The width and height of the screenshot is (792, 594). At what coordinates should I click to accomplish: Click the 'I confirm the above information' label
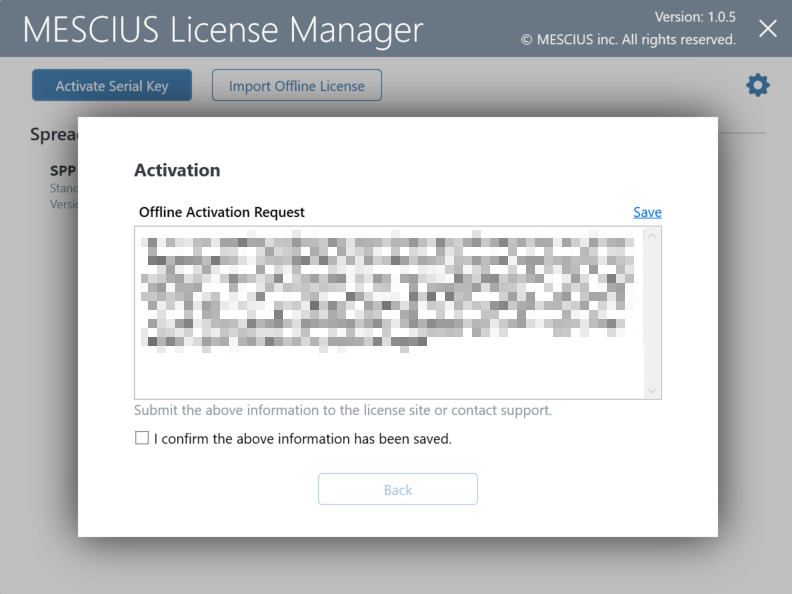303,438
